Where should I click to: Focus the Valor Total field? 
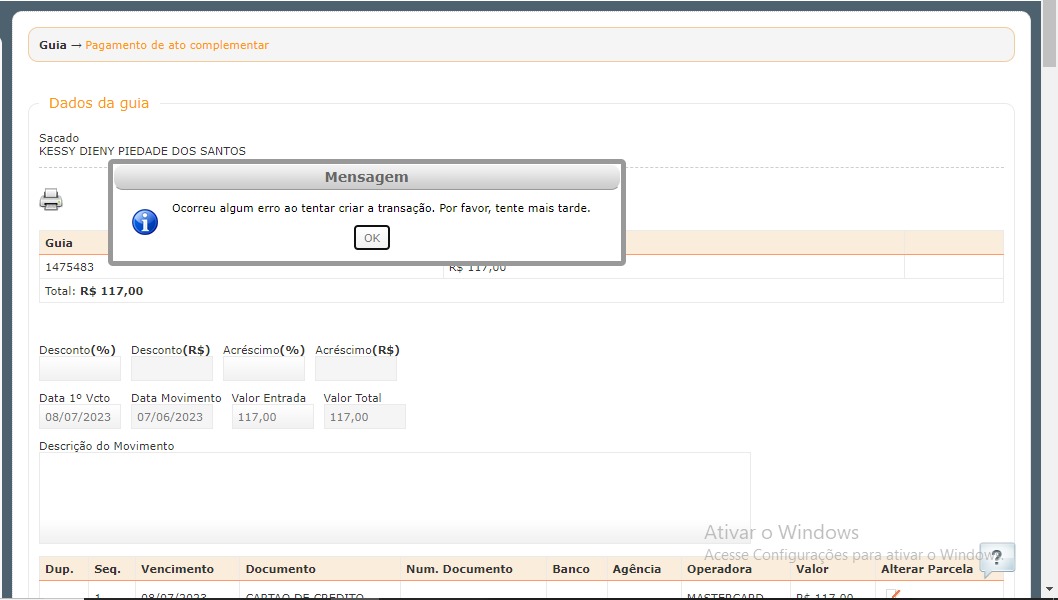364,417
